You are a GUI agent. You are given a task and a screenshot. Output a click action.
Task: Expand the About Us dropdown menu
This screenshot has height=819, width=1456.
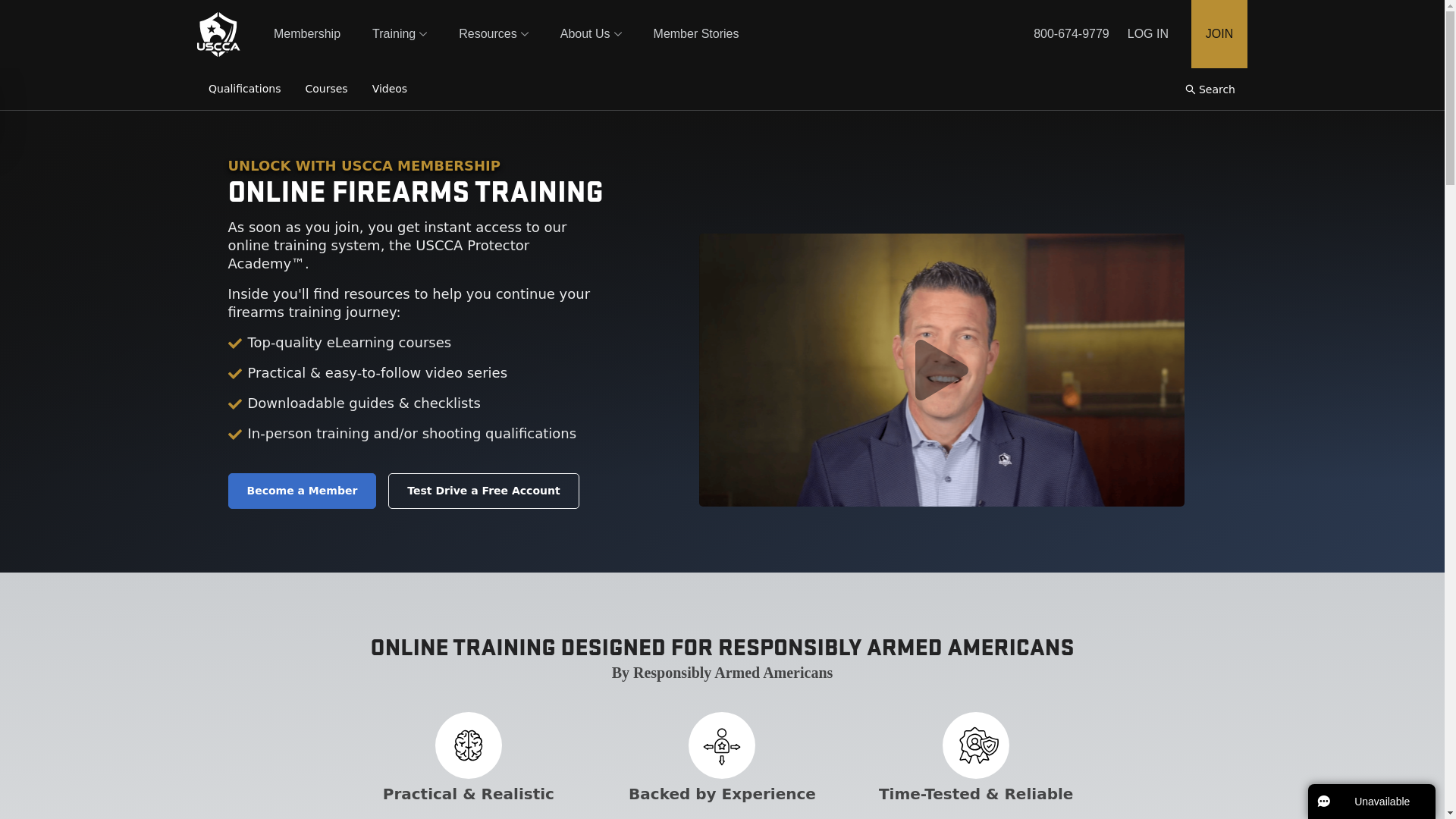pos(591,34)
